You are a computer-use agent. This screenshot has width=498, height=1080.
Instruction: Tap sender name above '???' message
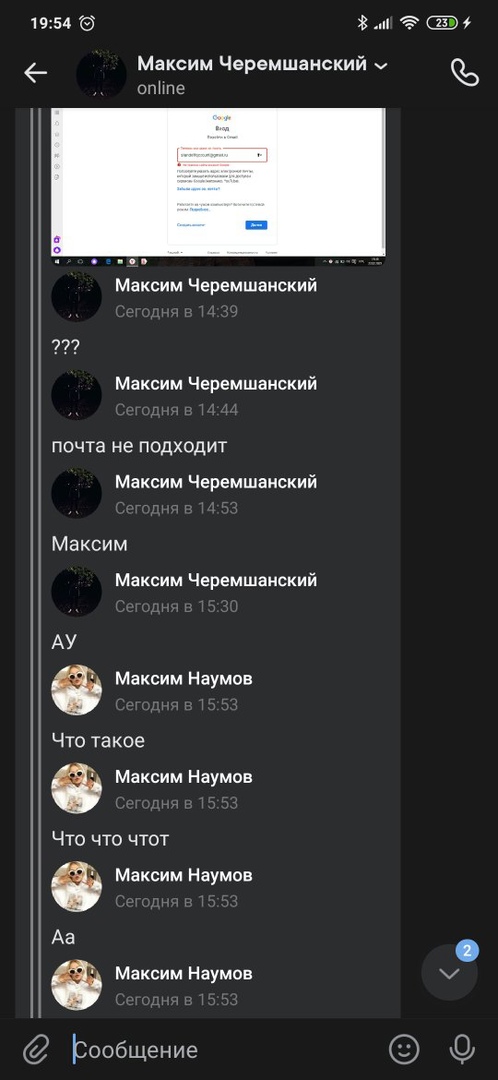(x=216, y=285)
